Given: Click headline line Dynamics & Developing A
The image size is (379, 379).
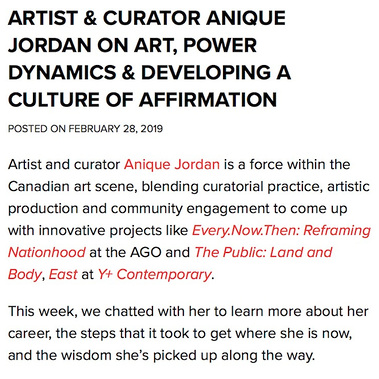Looking at the screenshot, I should pyautogui.click(x=149, y=73).
